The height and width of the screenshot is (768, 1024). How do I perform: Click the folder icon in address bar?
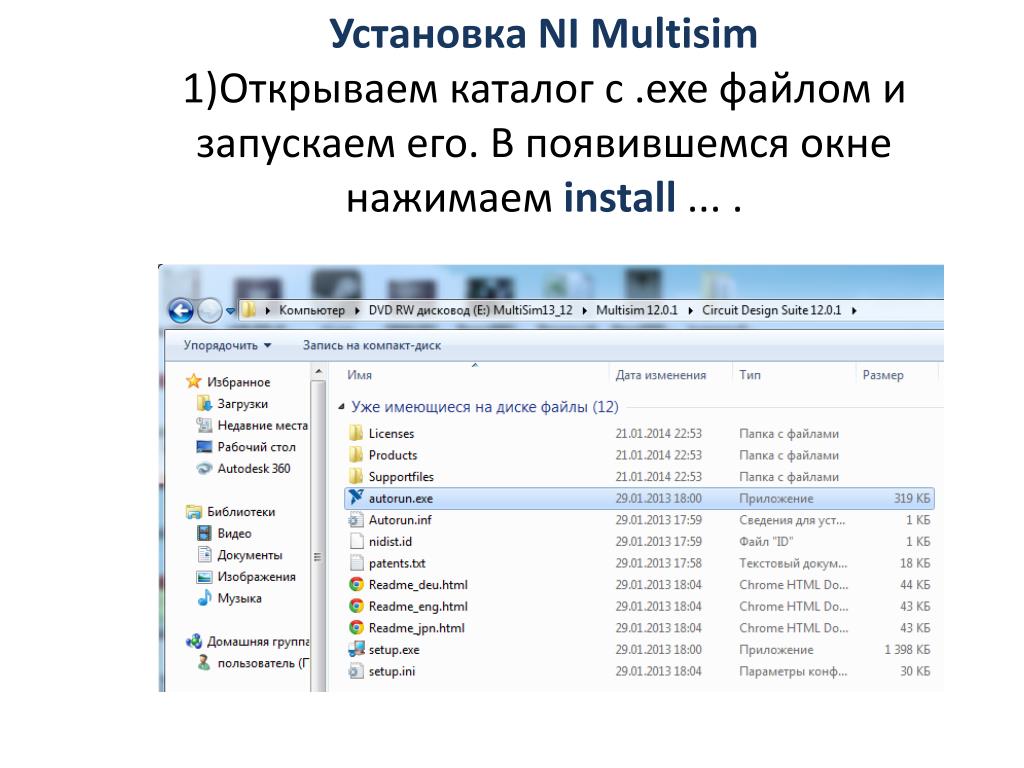pos(249,310)
